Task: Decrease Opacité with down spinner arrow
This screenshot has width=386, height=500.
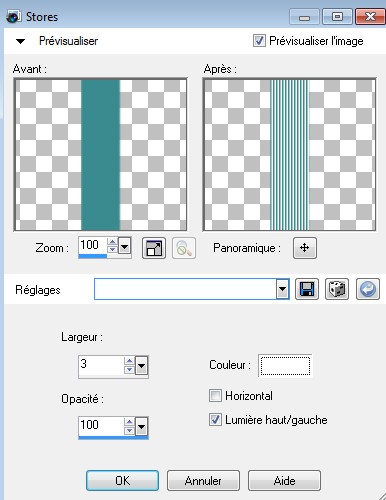Action: 129,430
